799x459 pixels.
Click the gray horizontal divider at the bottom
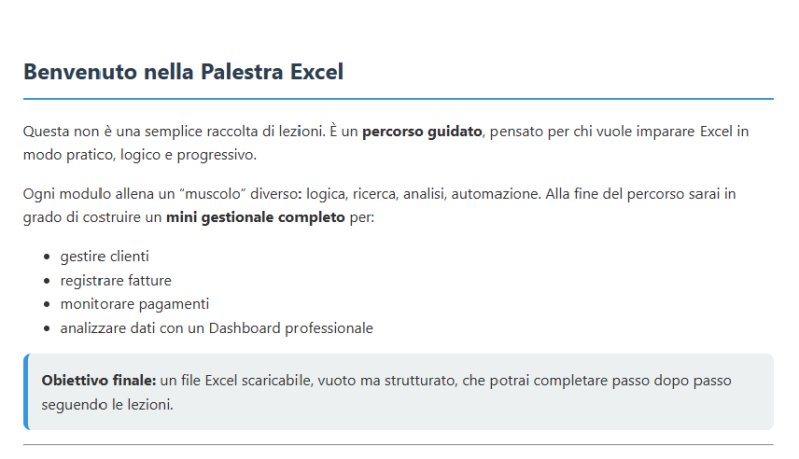click(x=398, y=444)
